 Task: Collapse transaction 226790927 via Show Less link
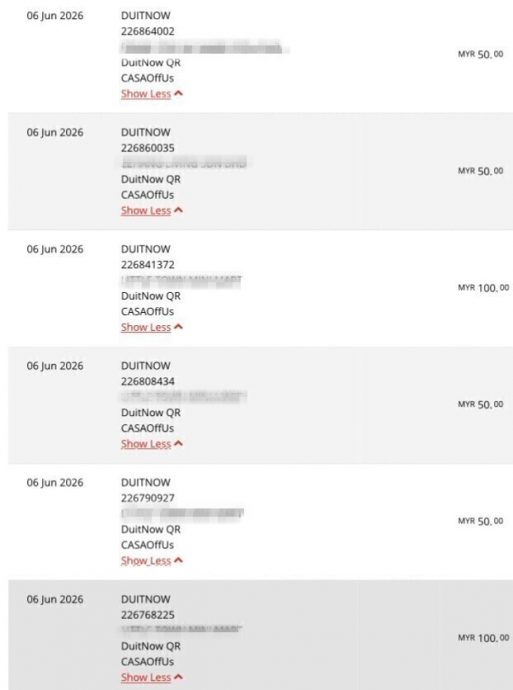pos(146,561)
